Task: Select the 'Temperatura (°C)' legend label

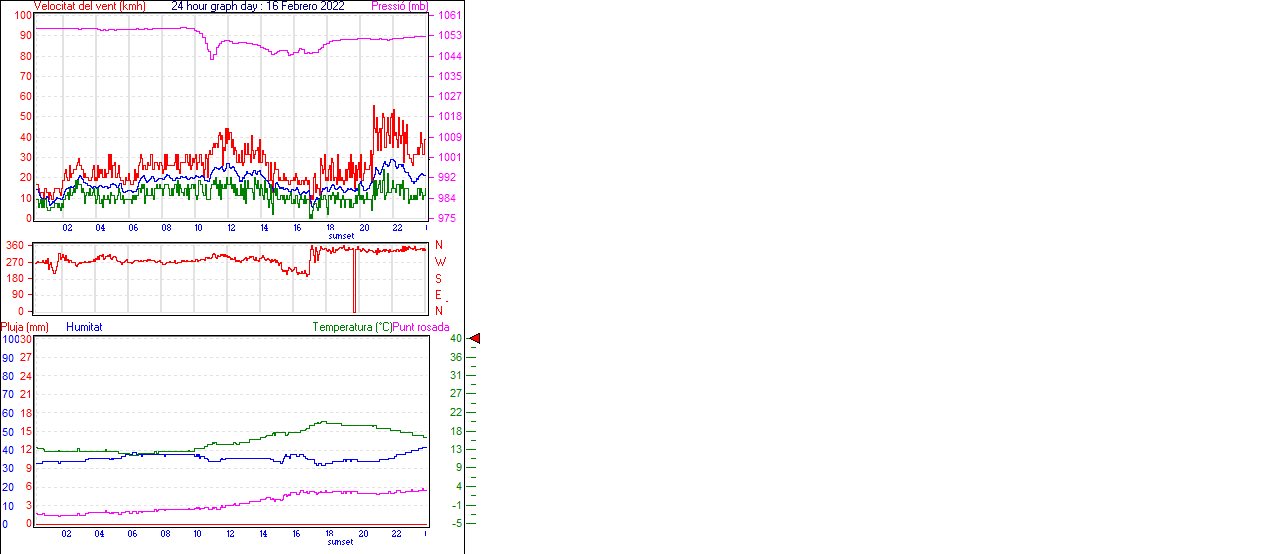Action: tap(352, 327)
